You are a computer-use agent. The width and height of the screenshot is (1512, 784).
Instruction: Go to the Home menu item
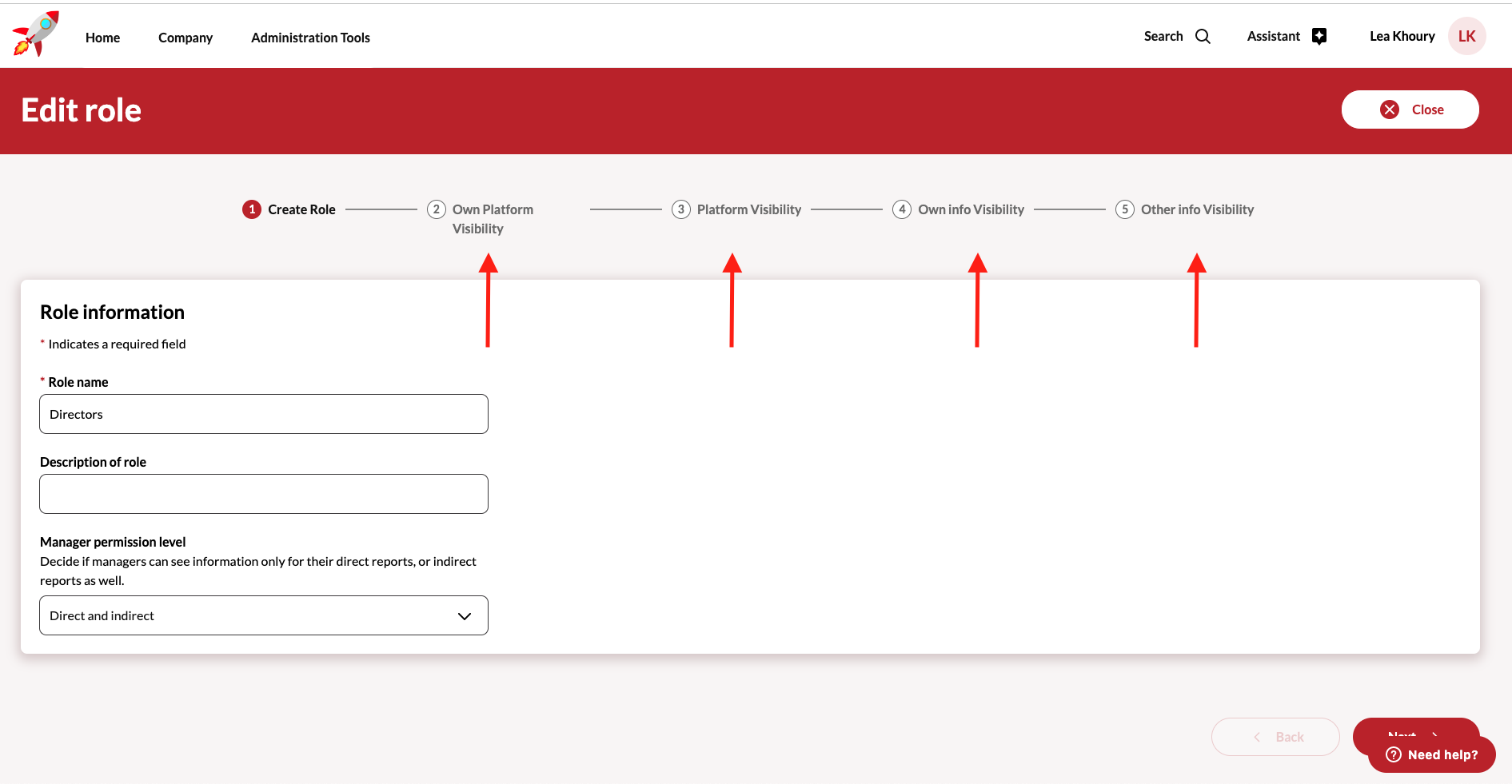click(x=102, y=38)
